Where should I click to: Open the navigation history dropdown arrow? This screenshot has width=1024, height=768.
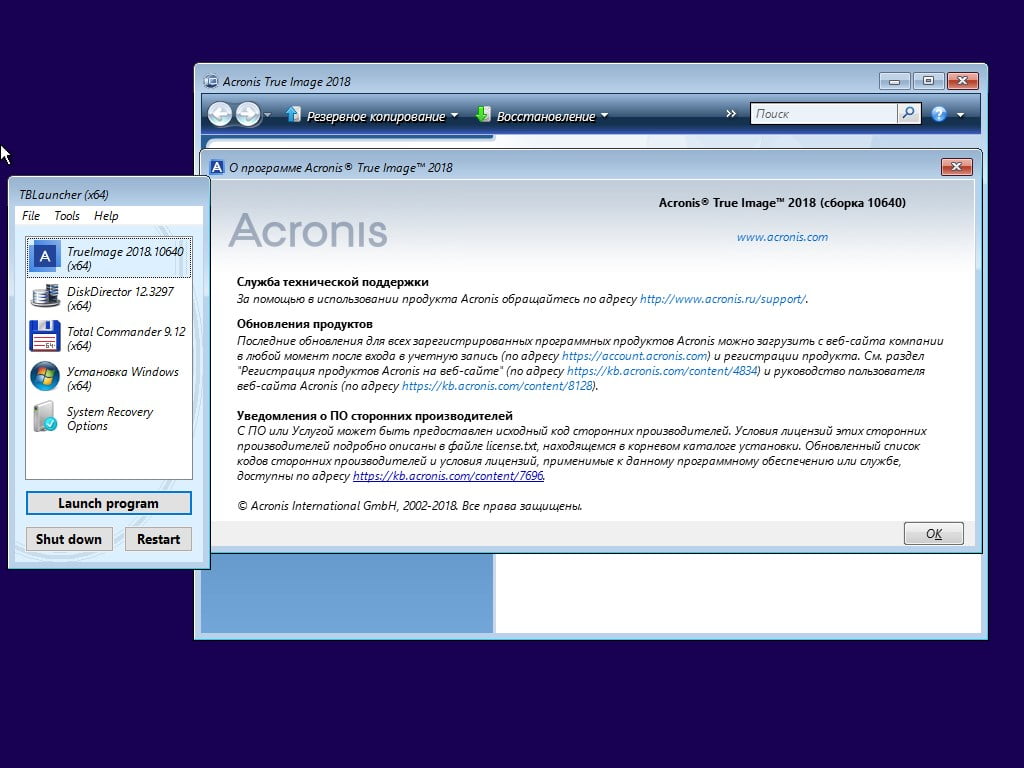267,116
